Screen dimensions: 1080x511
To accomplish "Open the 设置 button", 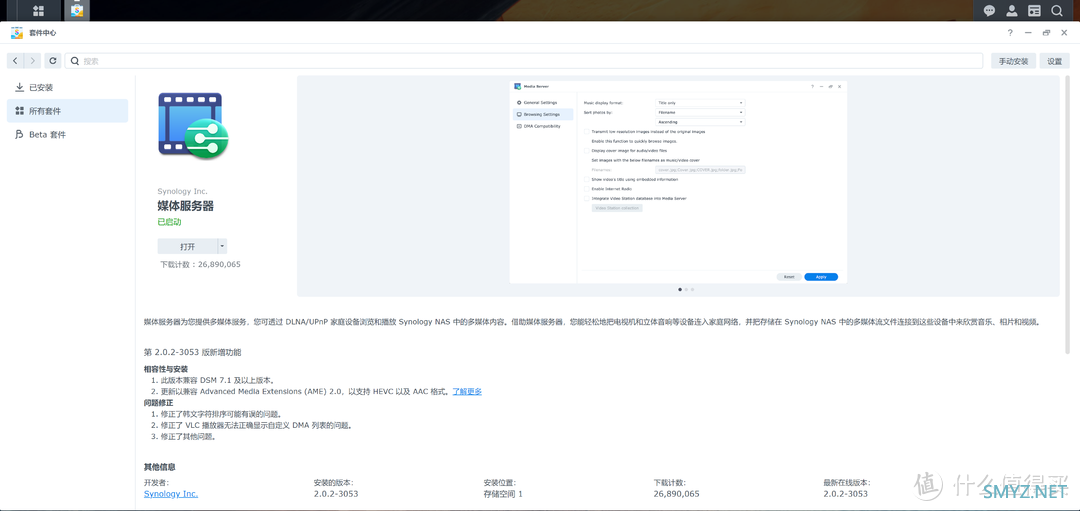I will [x=1055, y=61].
